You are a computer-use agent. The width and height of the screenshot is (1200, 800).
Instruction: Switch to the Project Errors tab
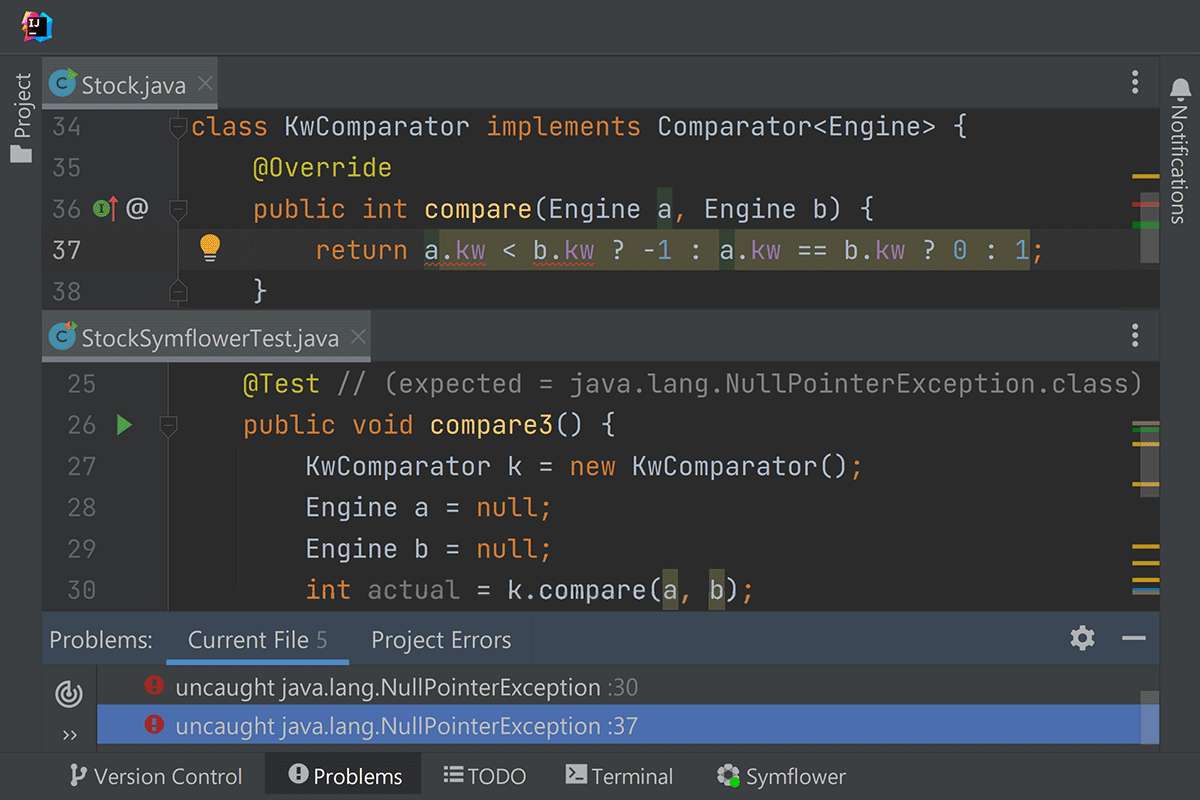click(x=441, y=639)
